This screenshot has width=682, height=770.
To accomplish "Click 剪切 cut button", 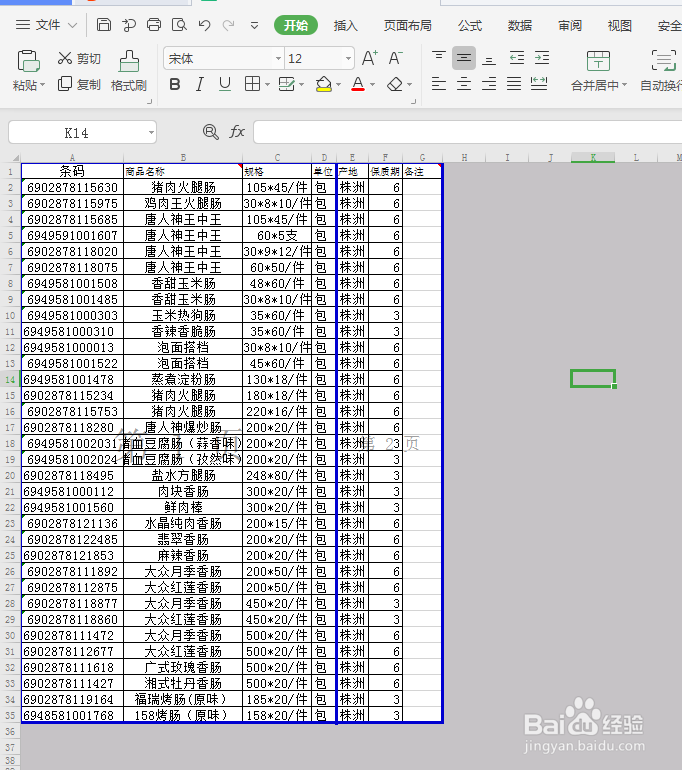I will point(79,58).
